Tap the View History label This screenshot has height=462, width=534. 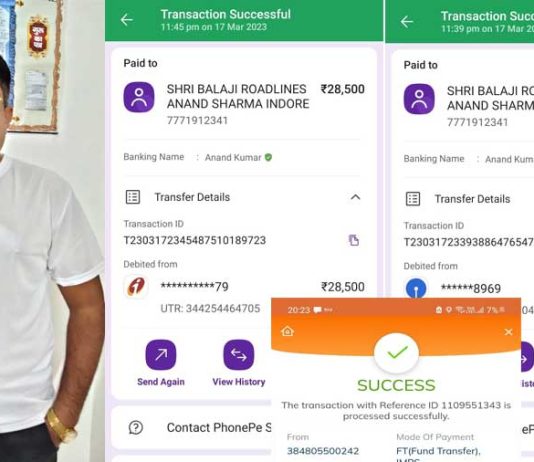[x=239, y=382]
